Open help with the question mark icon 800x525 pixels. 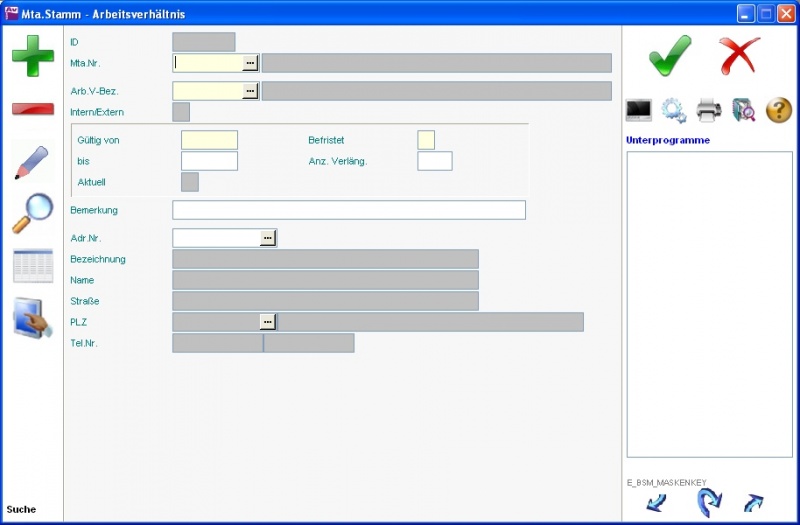[779, 110]
